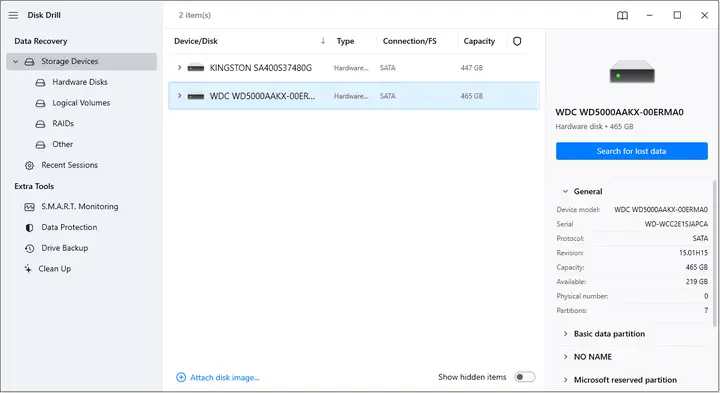Viewport: 720px width, 393px height.
Task: Click the WDC drive icon in list
Action: [x=196, y=96]
